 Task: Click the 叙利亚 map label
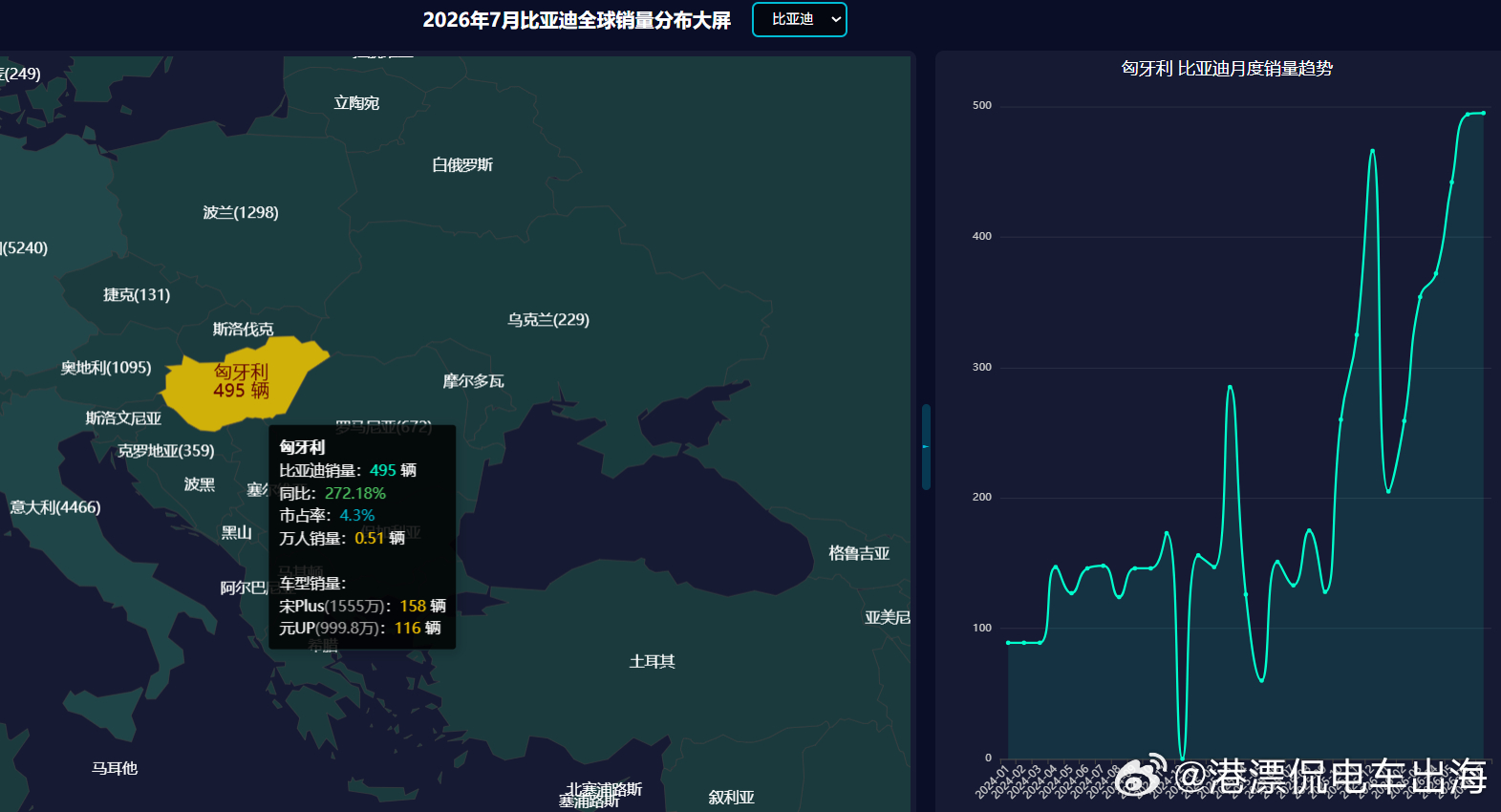click(x=732, y=798)
